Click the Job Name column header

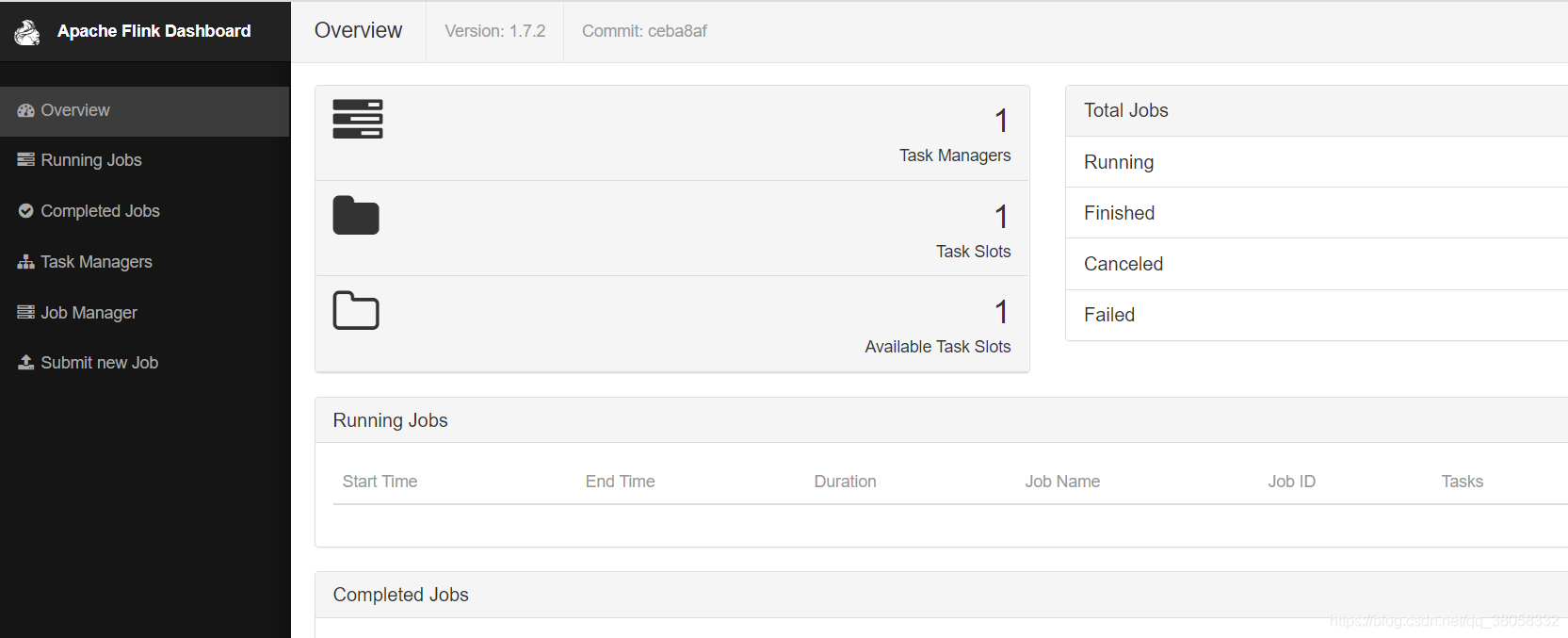(1062, 482)
